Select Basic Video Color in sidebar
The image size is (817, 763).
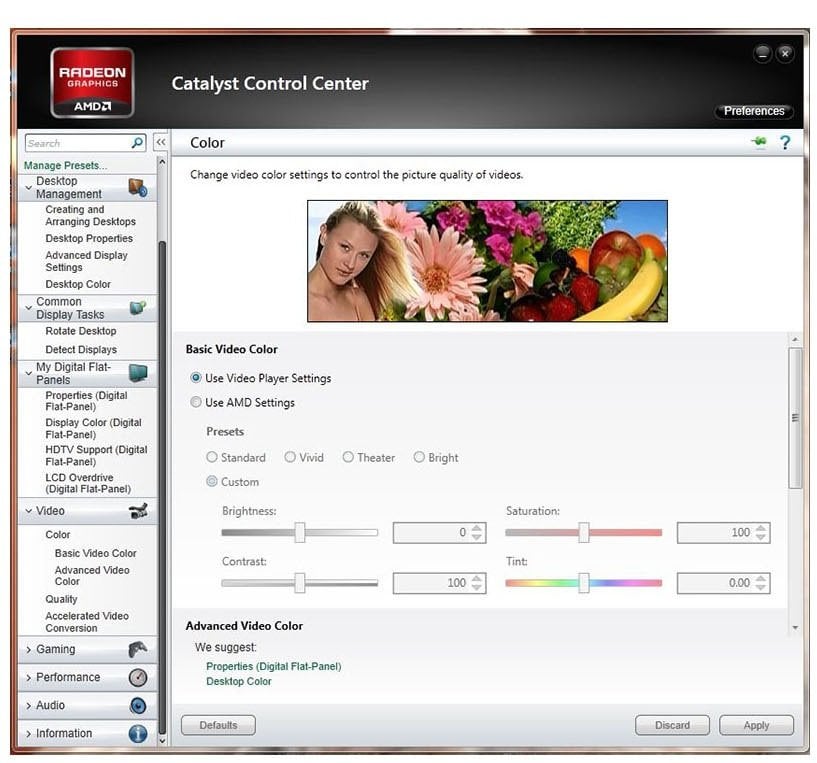coord(95,553)
